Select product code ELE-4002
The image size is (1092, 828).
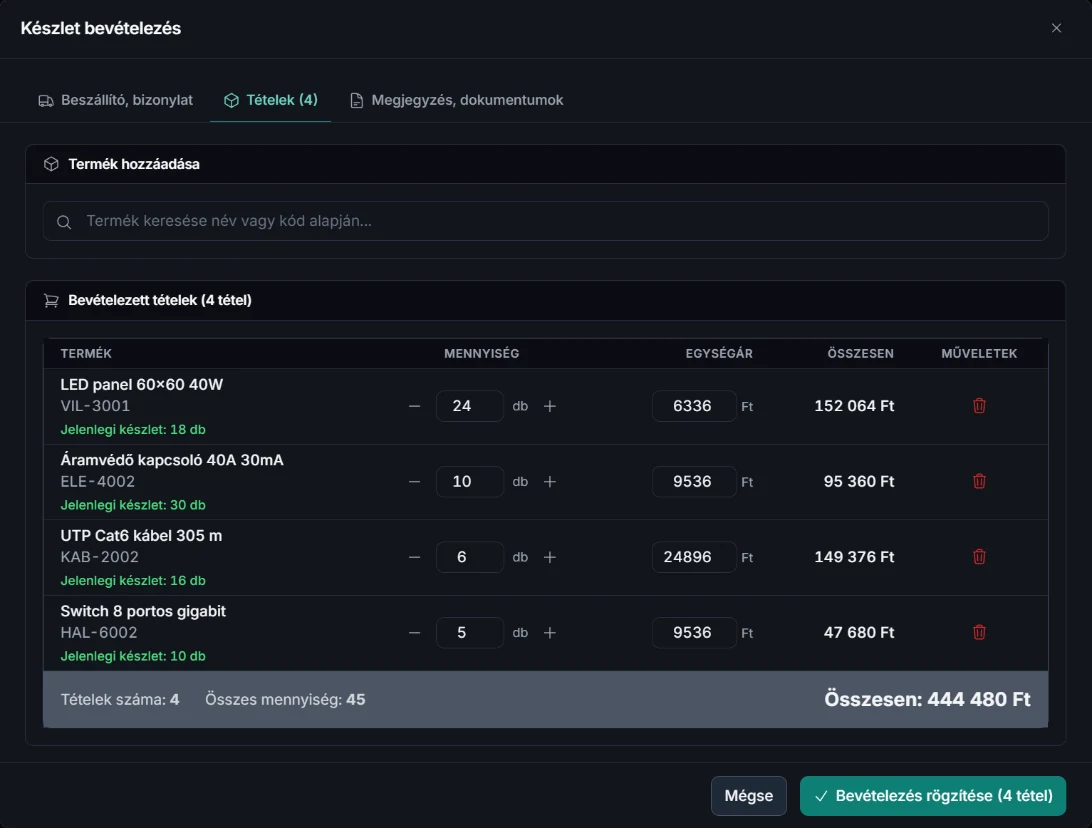point(98,481)
